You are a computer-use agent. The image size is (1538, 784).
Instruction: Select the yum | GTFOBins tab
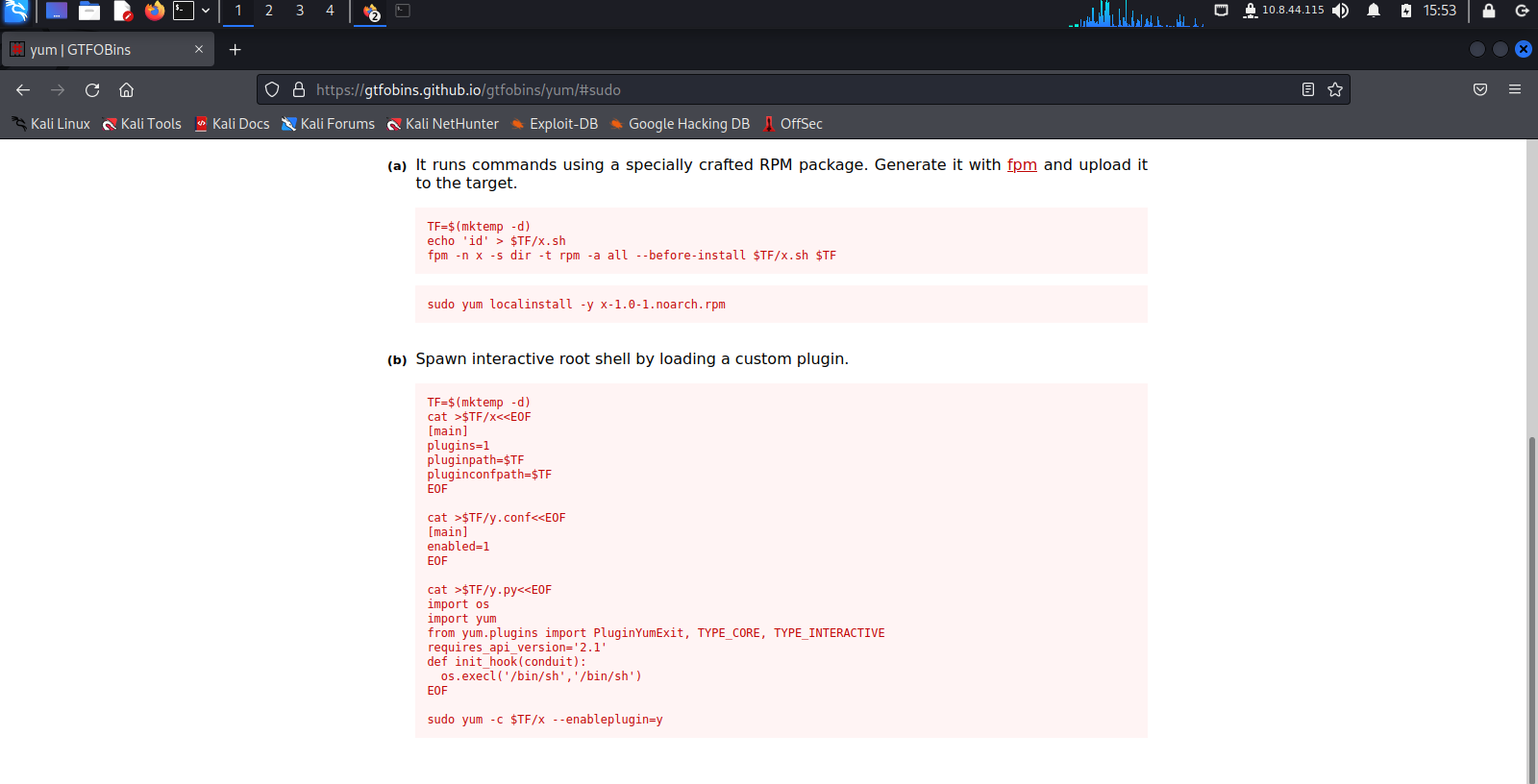pos(108,50)
